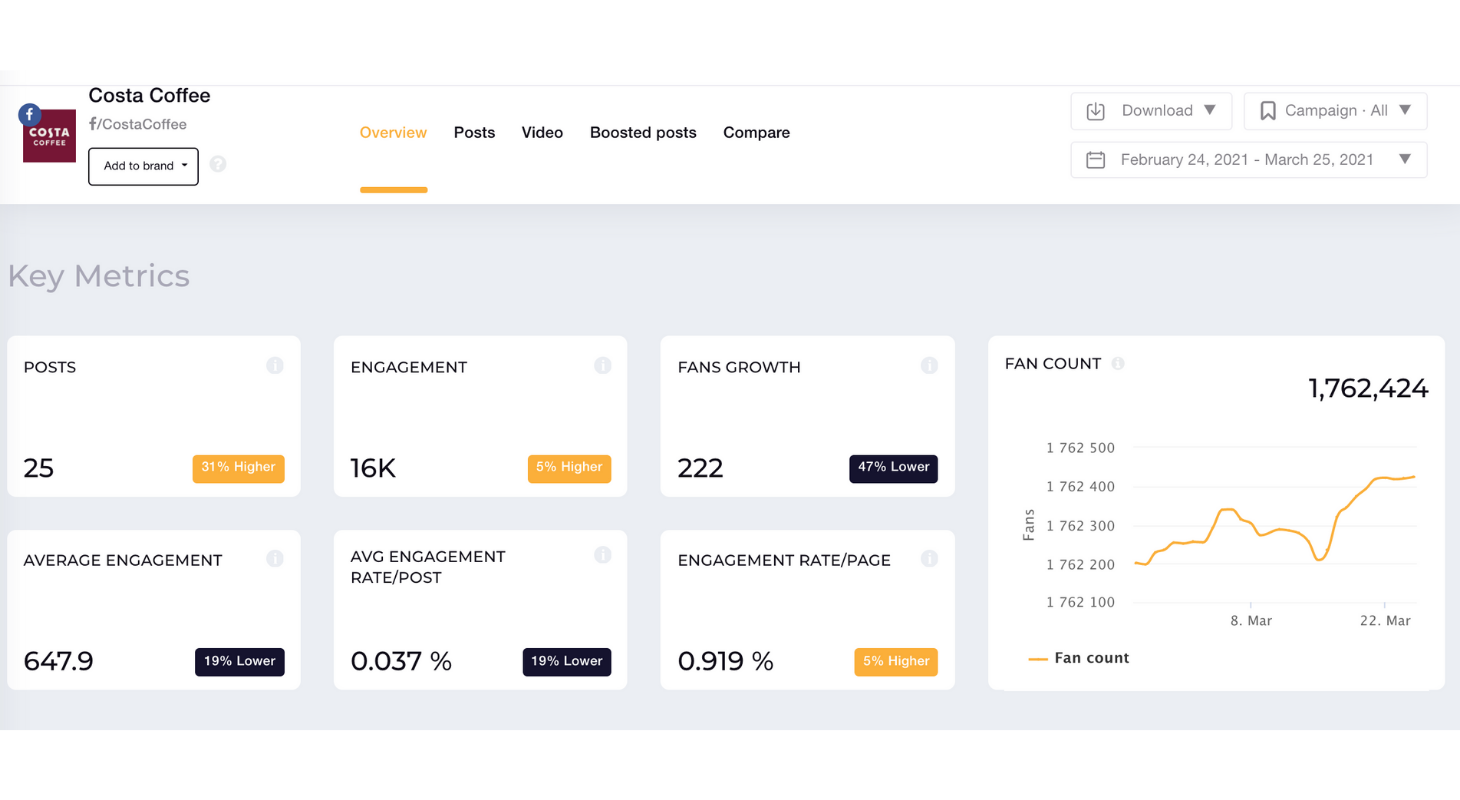The height and width of the screenshot is (800, 1460).
Task: Click the Costa Coffee logo thumbnail
Action: point(49,136)
